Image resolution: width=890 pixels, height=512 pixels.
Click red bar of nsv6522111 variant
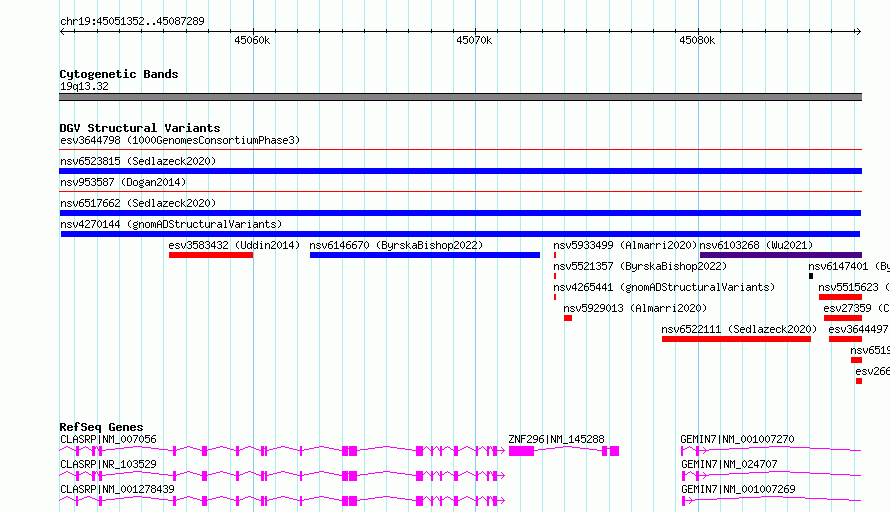point(736,339)
